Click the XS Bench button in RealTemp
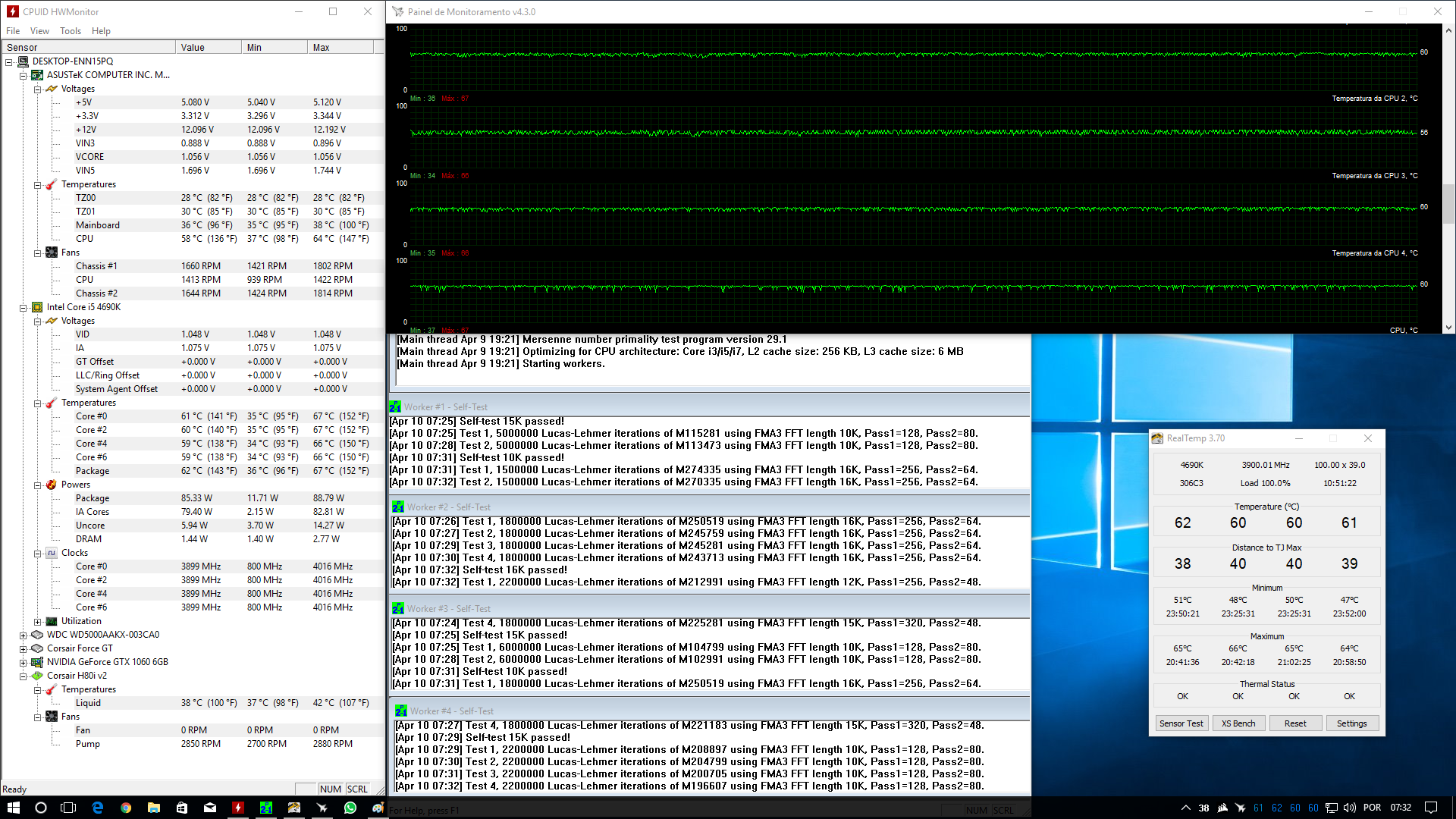Image resolution: width=1456 pixels, height=819 pixels. point(1238,723)
